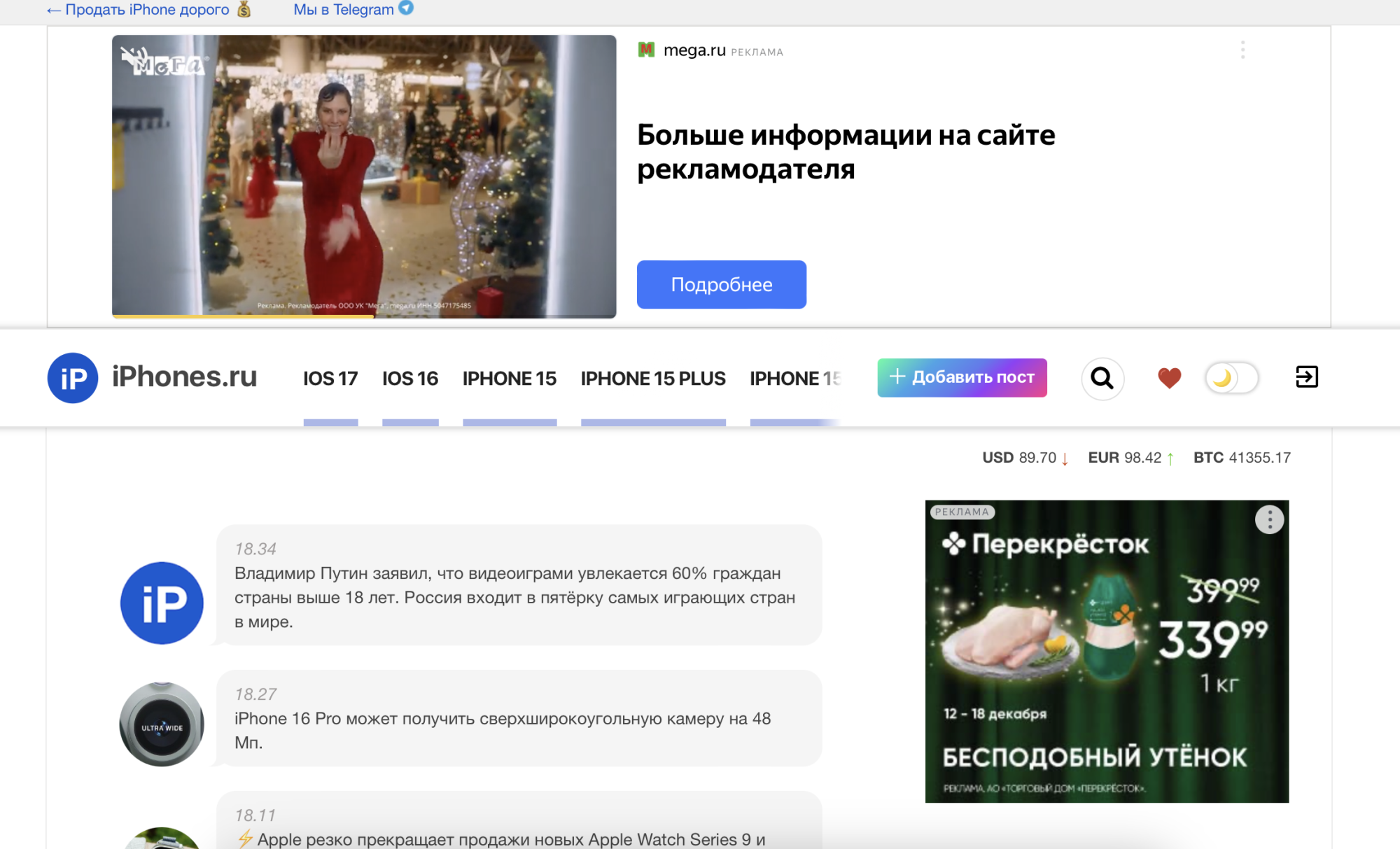The height and width of the screenshot is (849, 1400).
Task: Click the Подробнее ad button
Action: (x=721, y=284)
